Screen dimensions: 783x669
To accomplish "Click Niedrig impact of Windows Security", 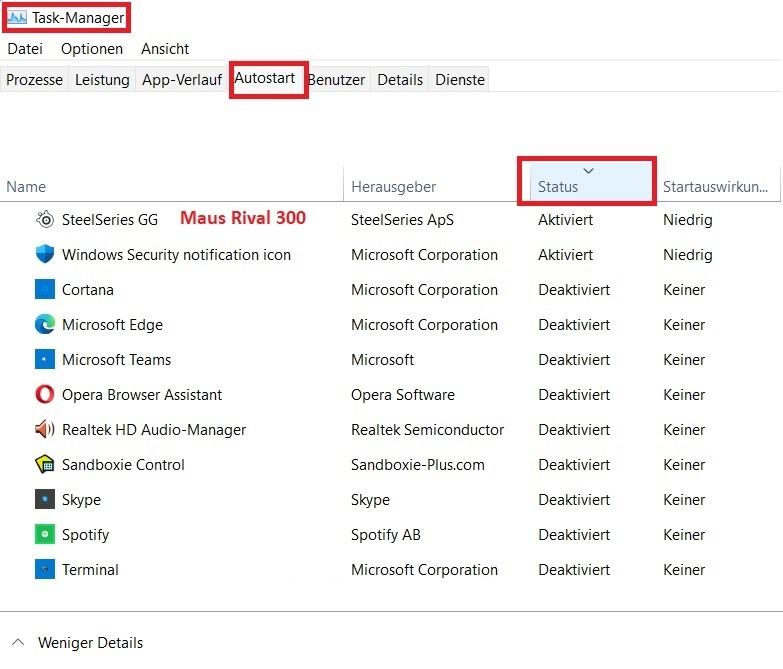I will [688, 255].
